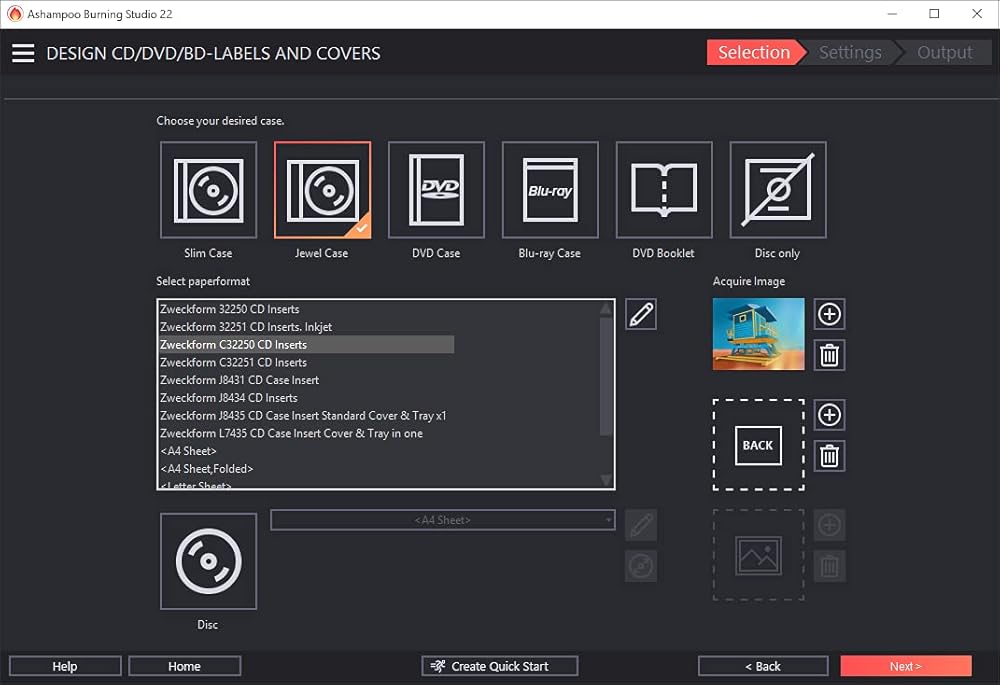This screenshot has width=1000, height=685.
Task: Go to the Output step tab
Action: [944, 53]
